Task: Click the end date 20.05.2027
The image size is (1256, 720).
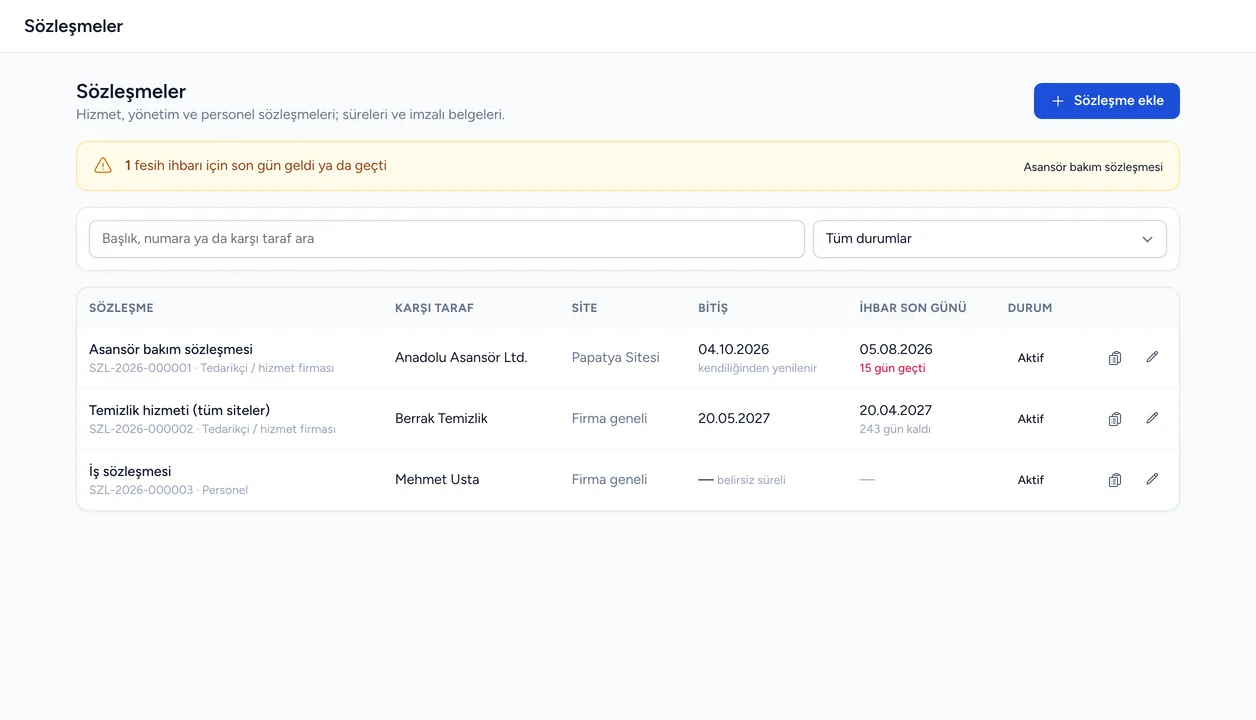Action: 734,418
